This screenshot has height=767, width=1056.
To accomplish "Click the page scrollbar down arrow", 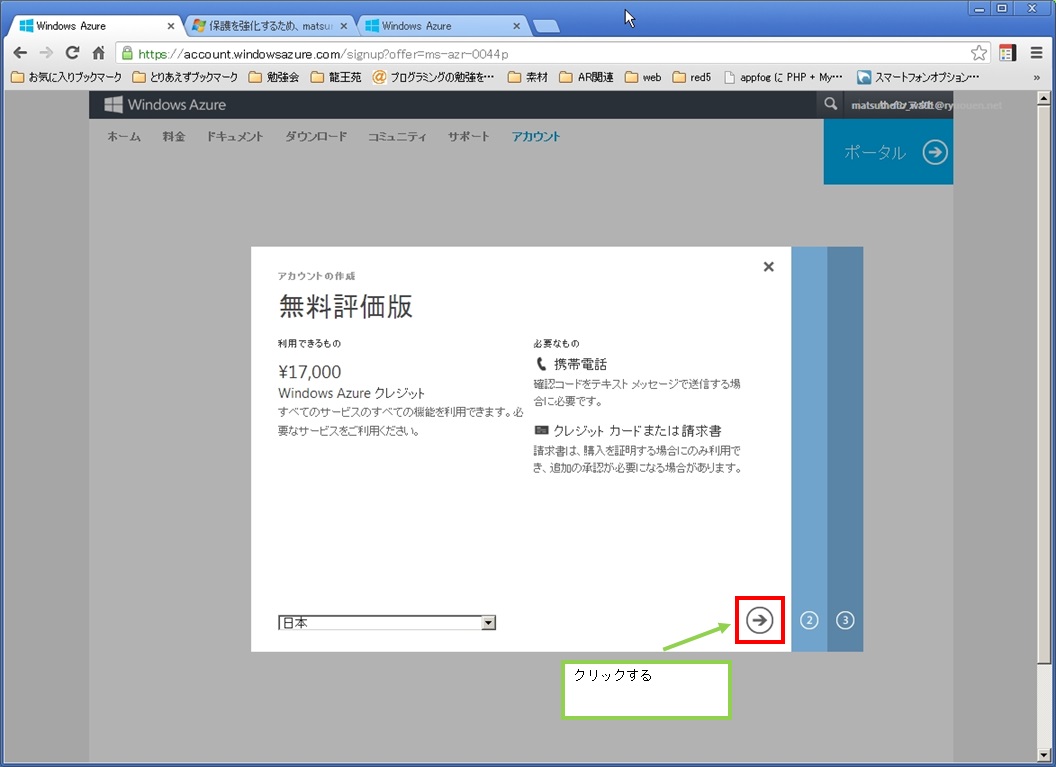I will point(1044,755).
